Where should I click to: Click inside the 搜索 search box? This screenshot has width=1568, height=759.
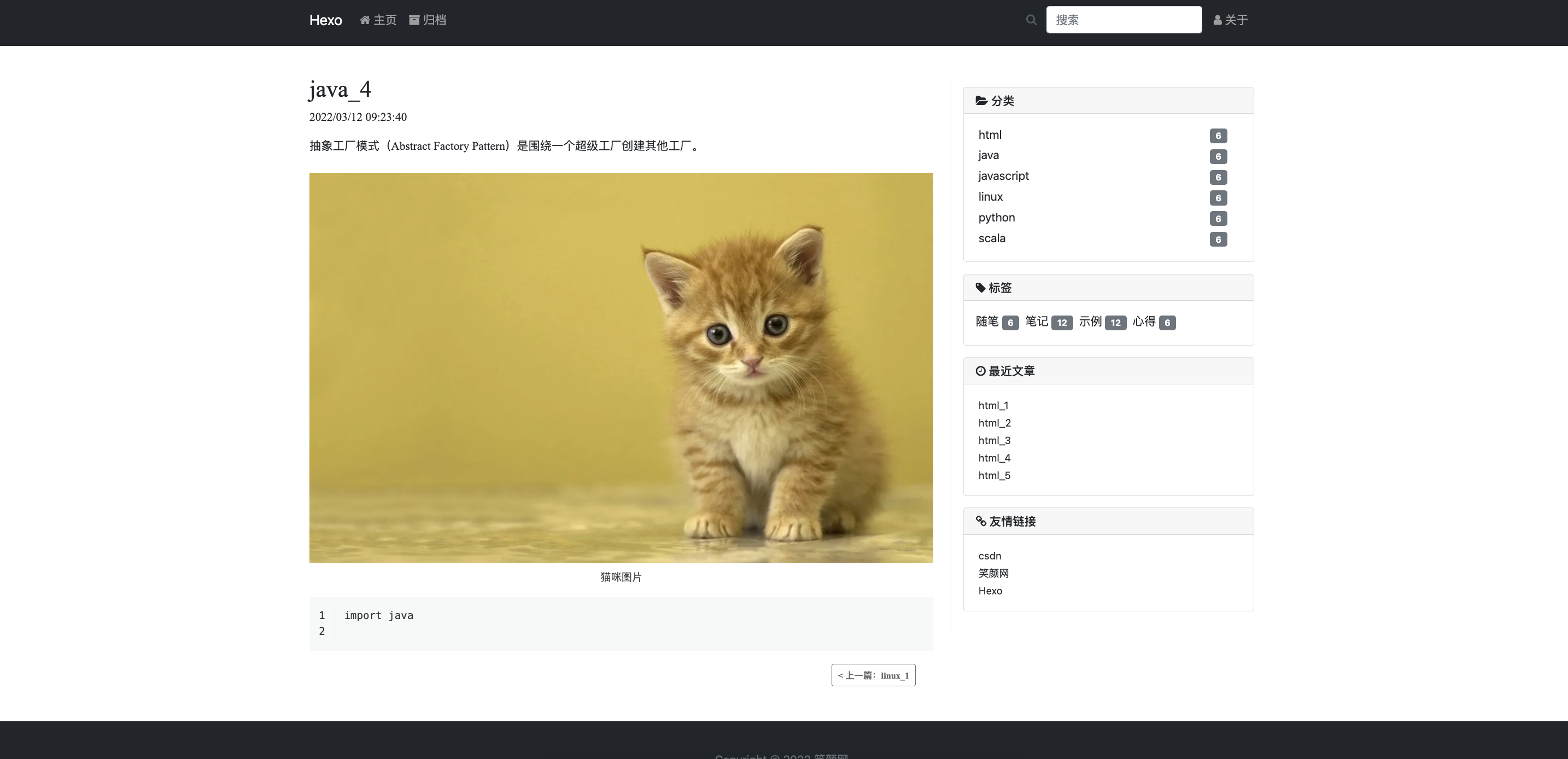click(x=1124, y=20)
